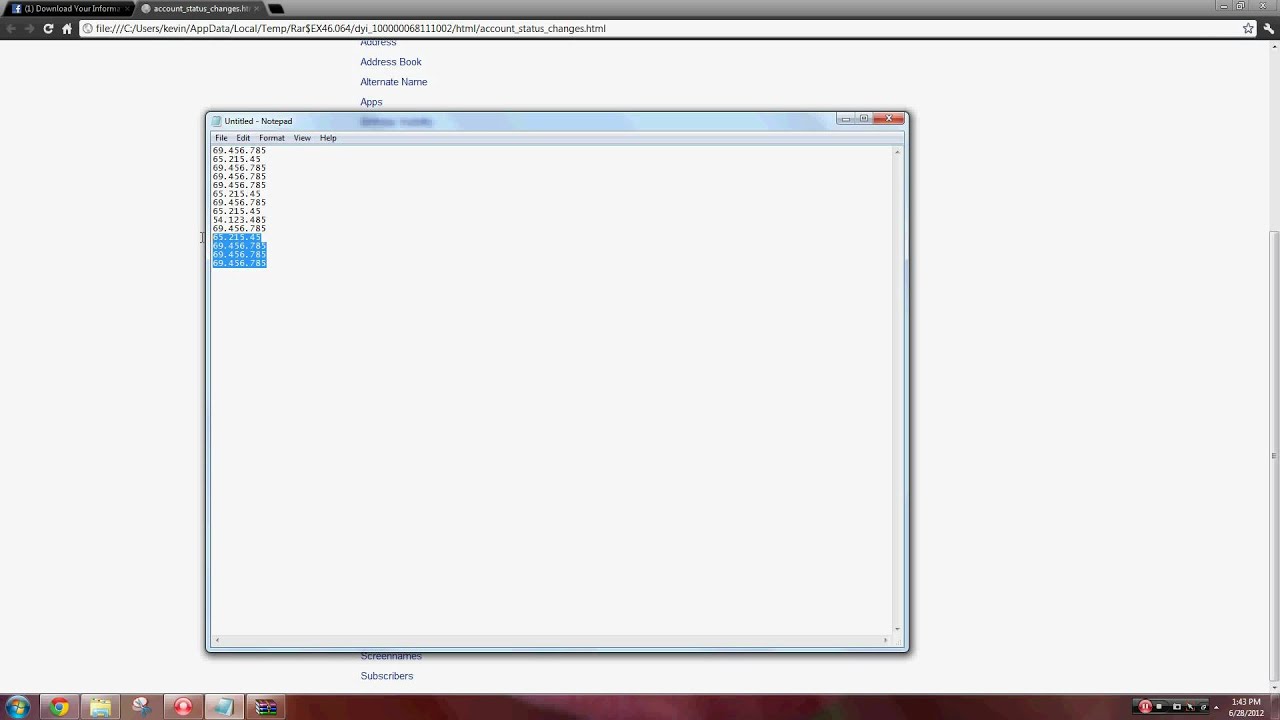This screenshot has width=1280, height=720.
Task: Open the Address Book link
Action: pyautogui.click(x=391, y=62)
